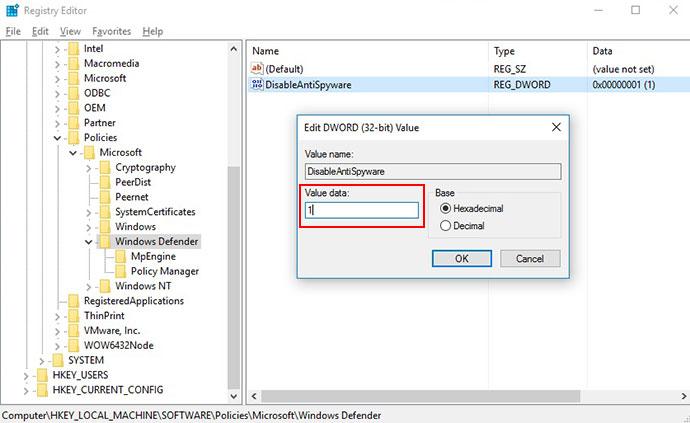Click the Policies folder icon
The image size is (690, 423).
click(74, 137)
